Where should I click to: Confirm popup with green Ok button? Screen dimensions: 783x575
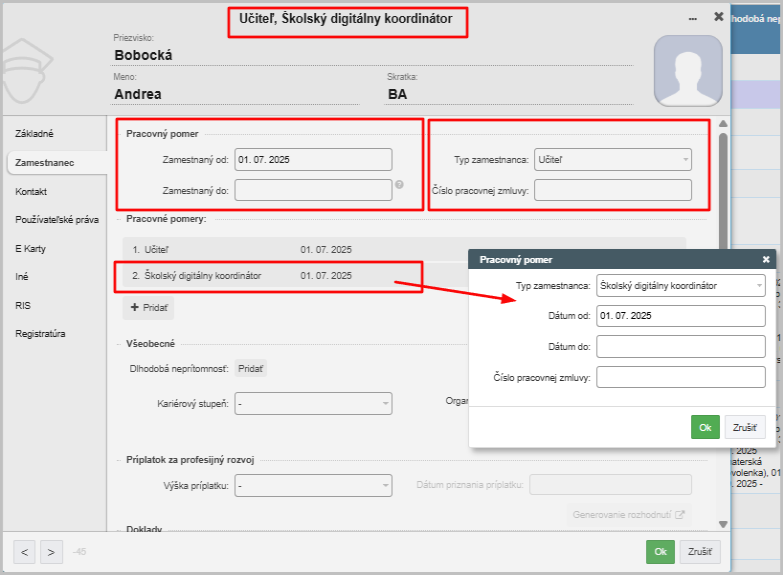click(x=705, y=427)
